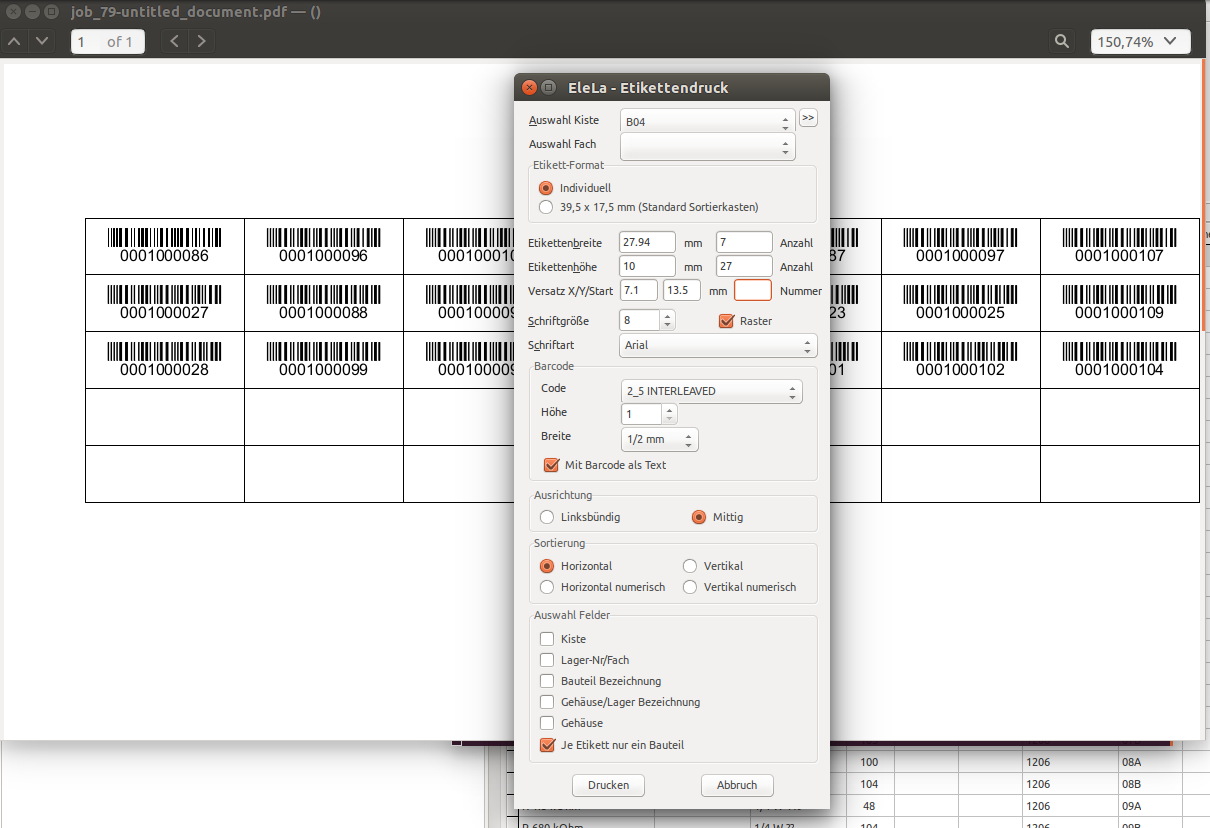Click barcode label 0001000025 in the PDF
This screenshot has height=828, width=1210.
coord(960,303)
